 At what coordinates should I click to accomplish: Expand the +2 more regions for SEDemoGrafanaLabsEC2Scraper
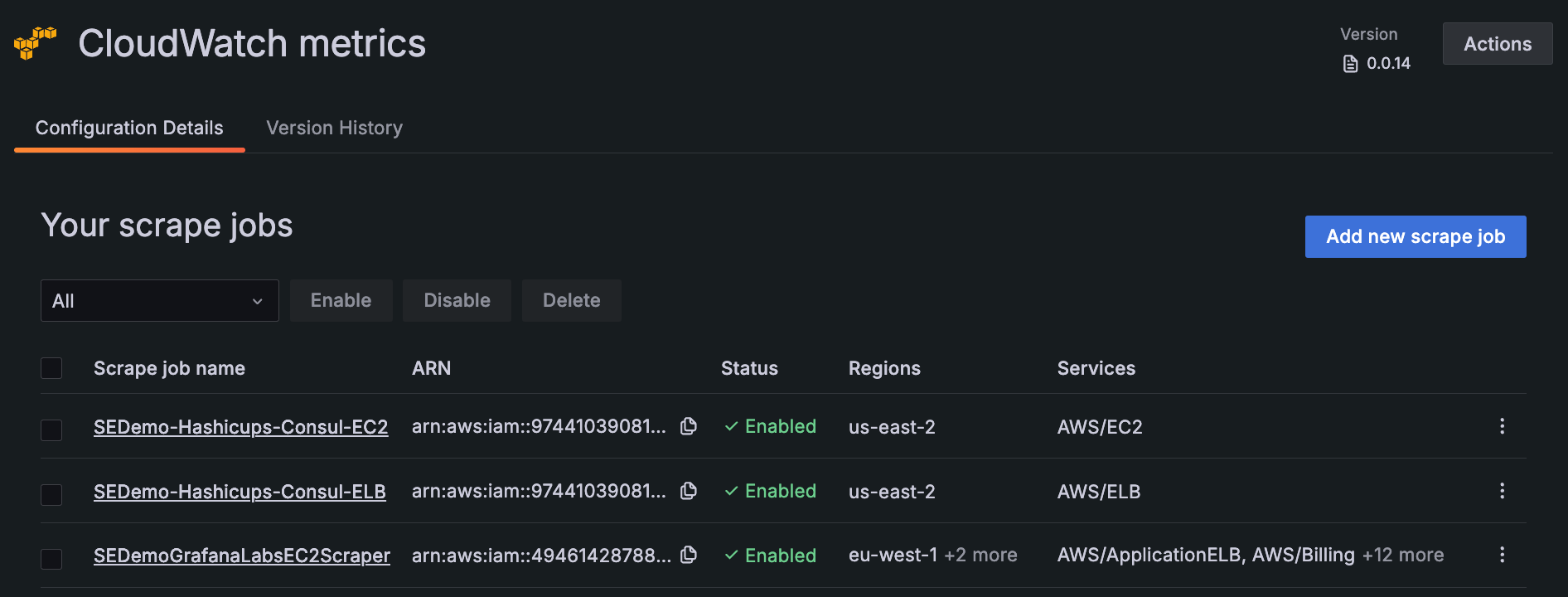981,555
